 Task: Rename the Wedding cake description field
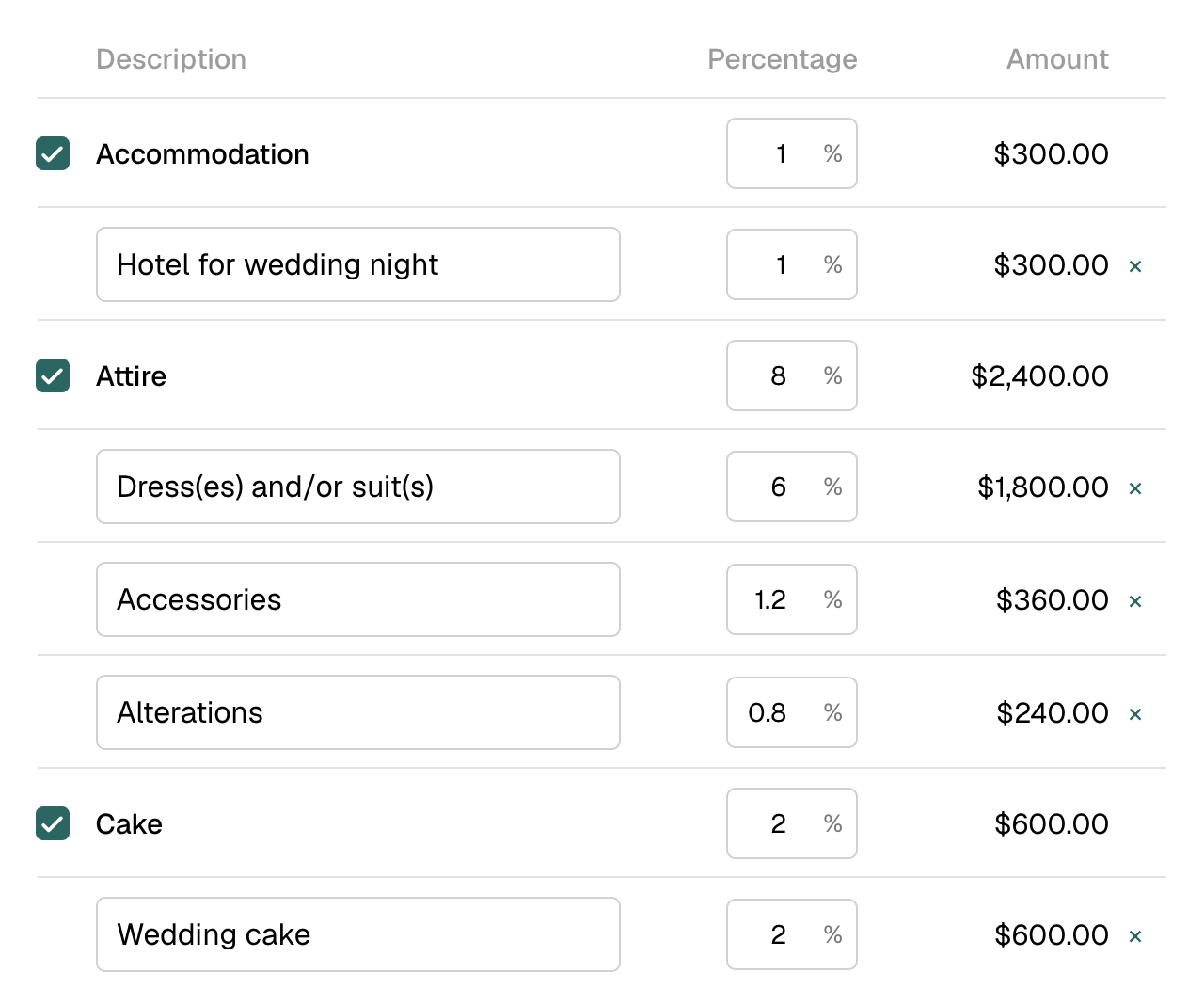click(x=358, y=934)
